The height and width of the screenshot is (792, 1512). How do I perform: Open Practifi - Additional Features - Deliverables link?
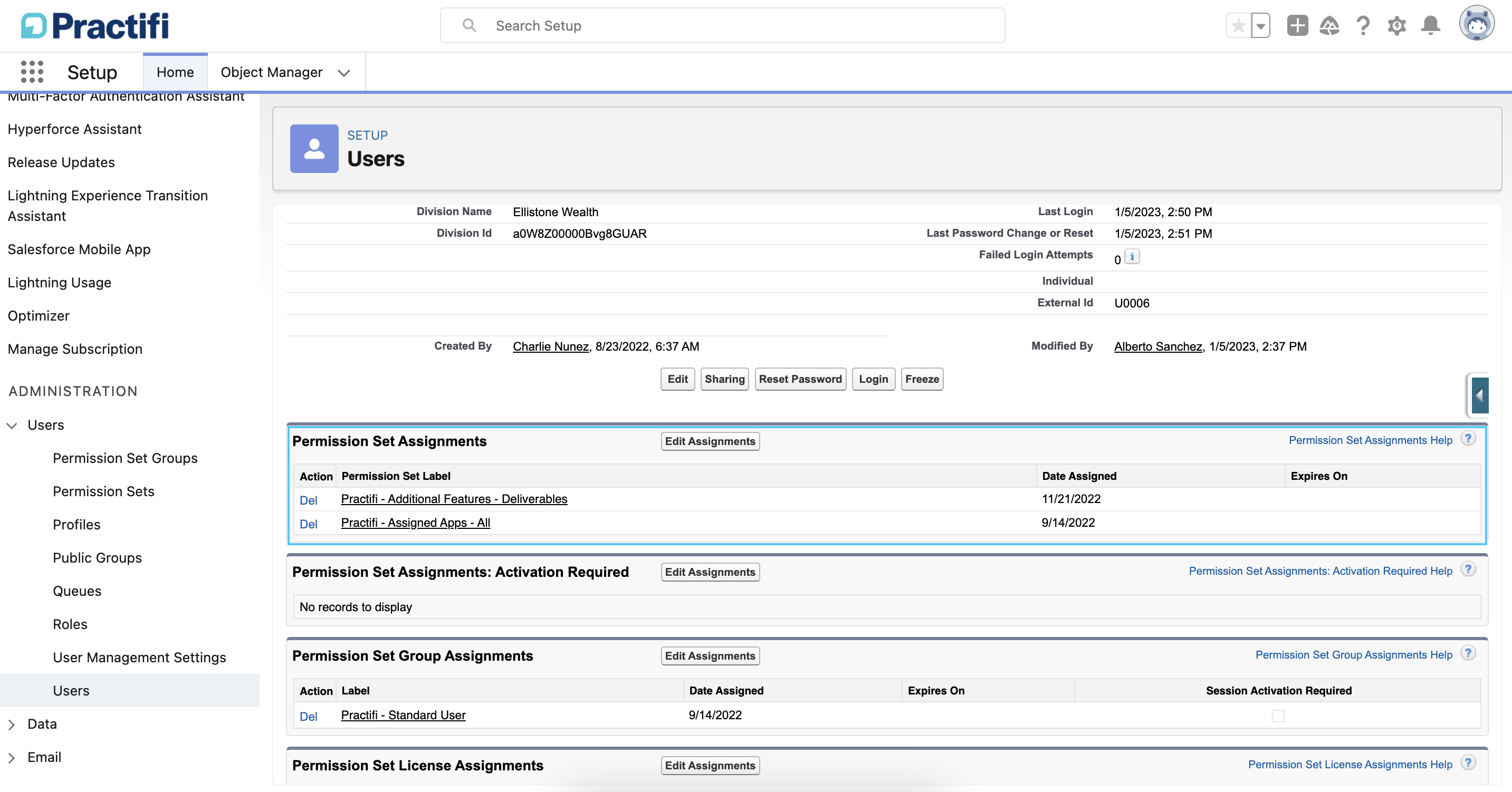coord(454,499)
